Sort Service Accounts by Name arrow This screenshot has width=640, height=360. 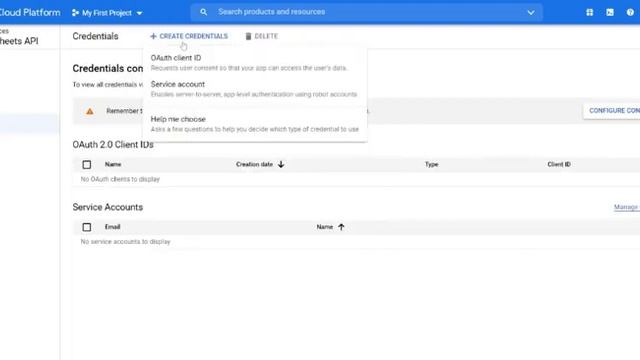(x=341, y=227)
